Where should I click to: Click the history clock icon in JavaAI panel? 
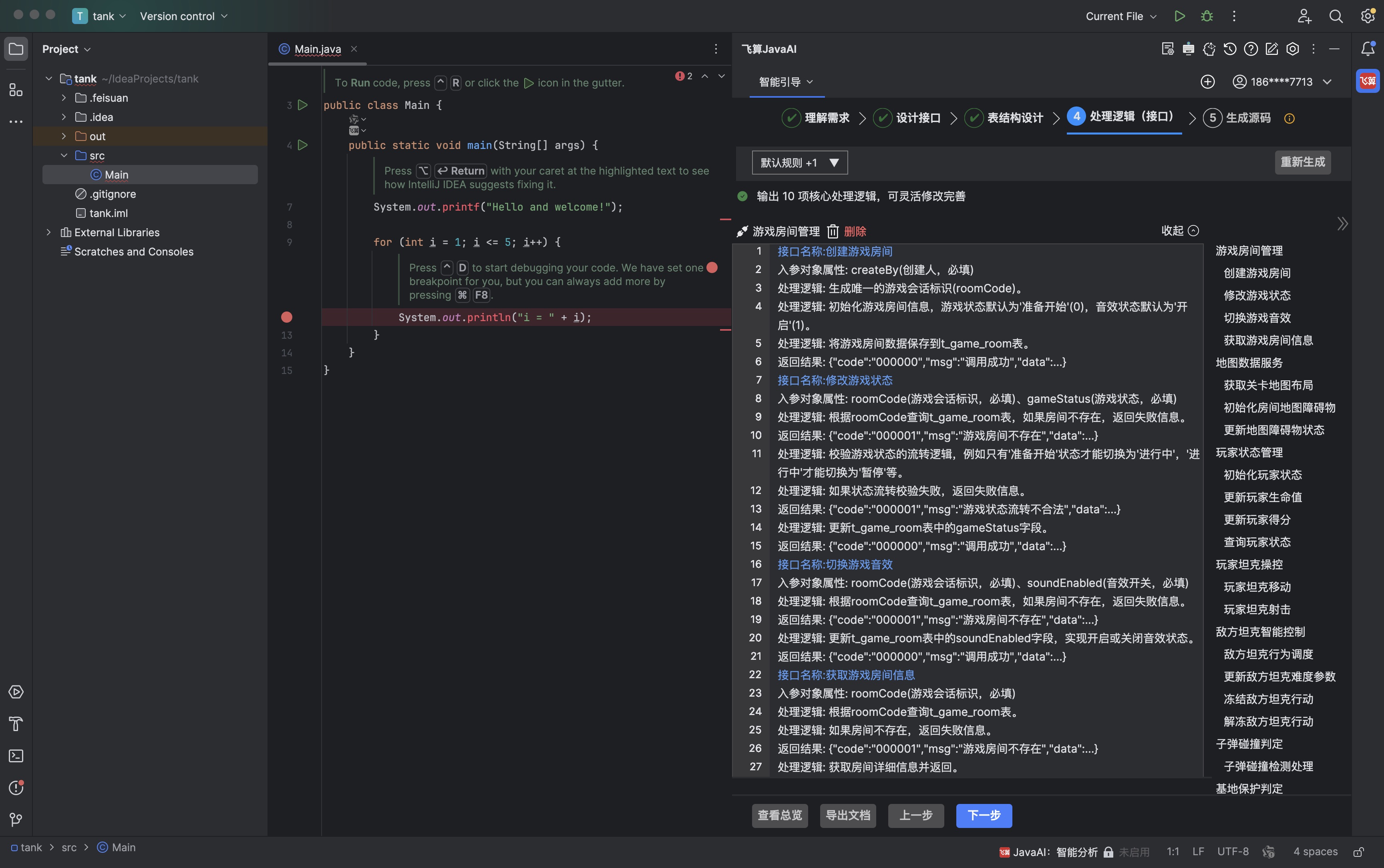tap(1229, 49)
